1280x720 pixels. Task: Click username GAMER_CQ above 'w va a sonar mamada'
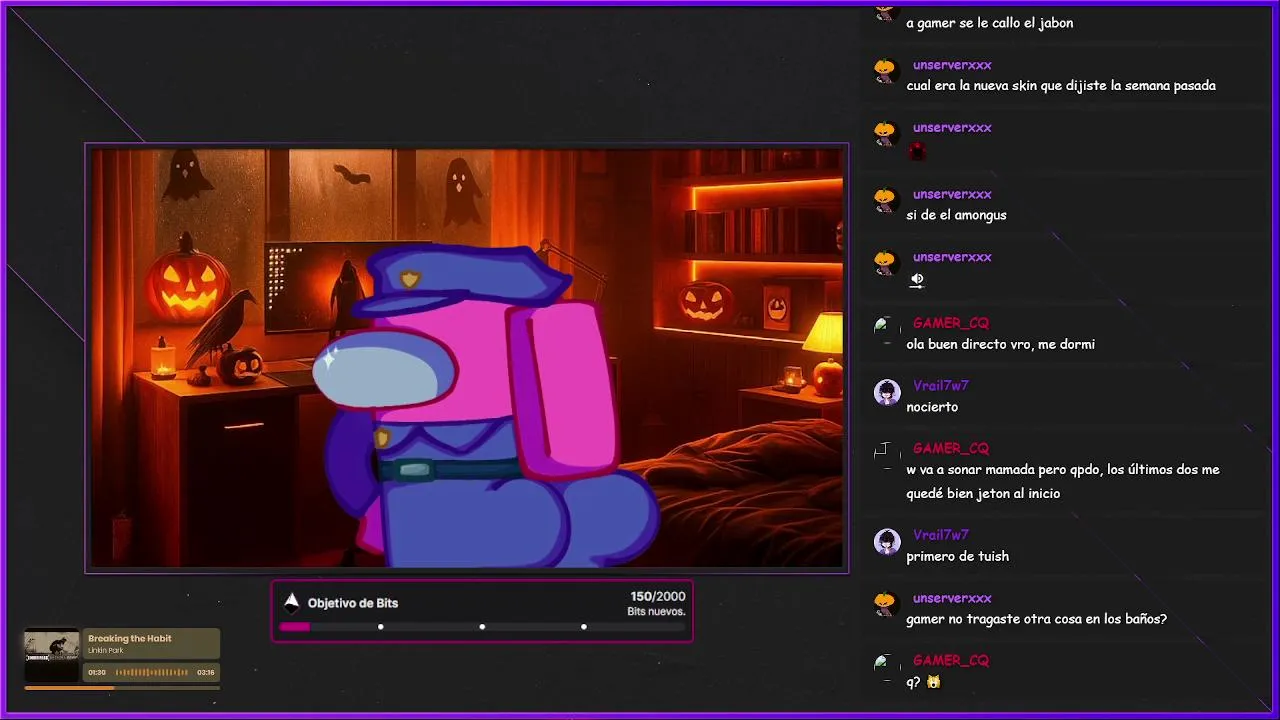[950, 448]
